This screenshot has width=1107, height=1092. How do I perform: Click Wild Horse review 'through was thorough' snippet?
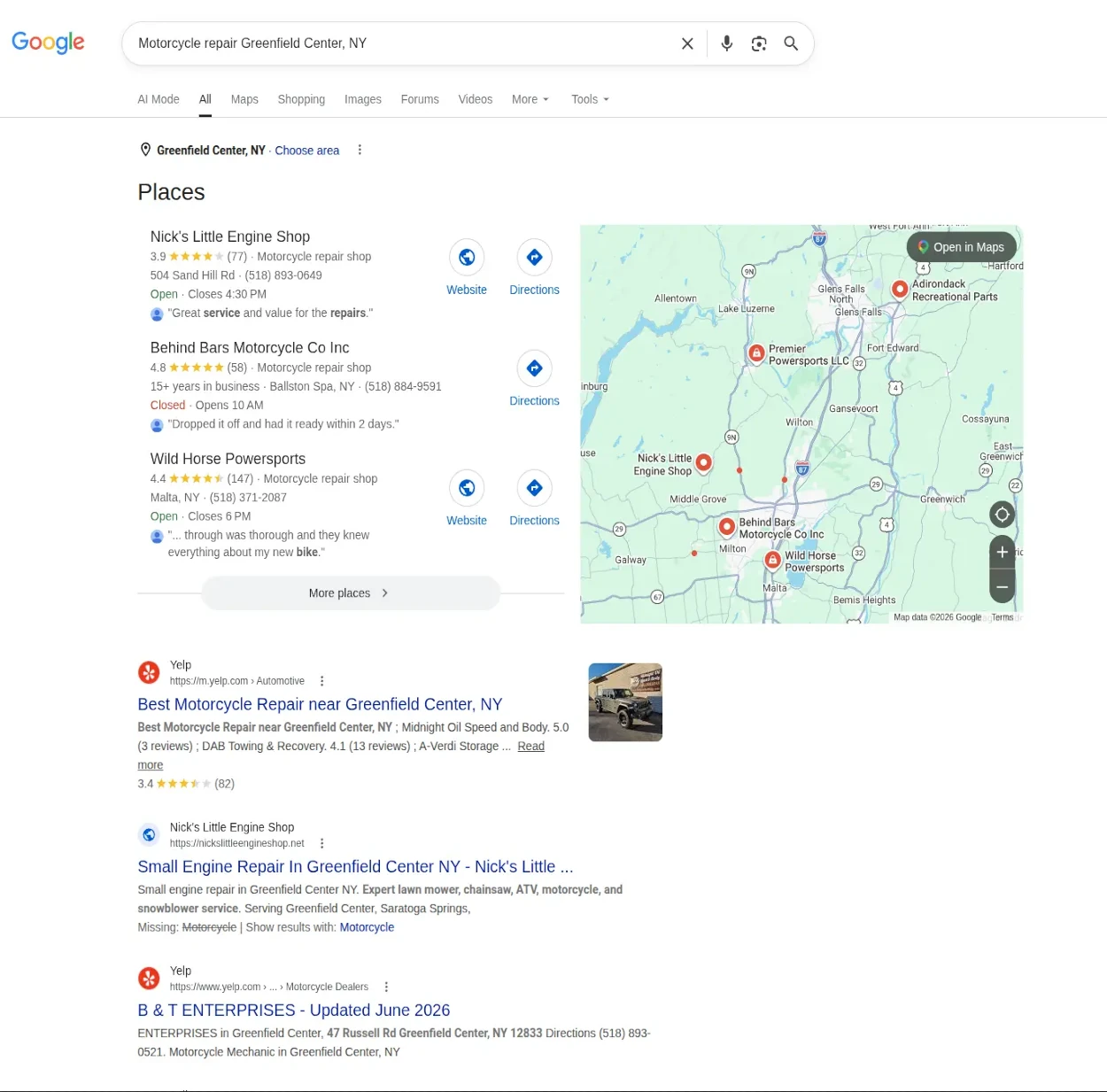268,544
